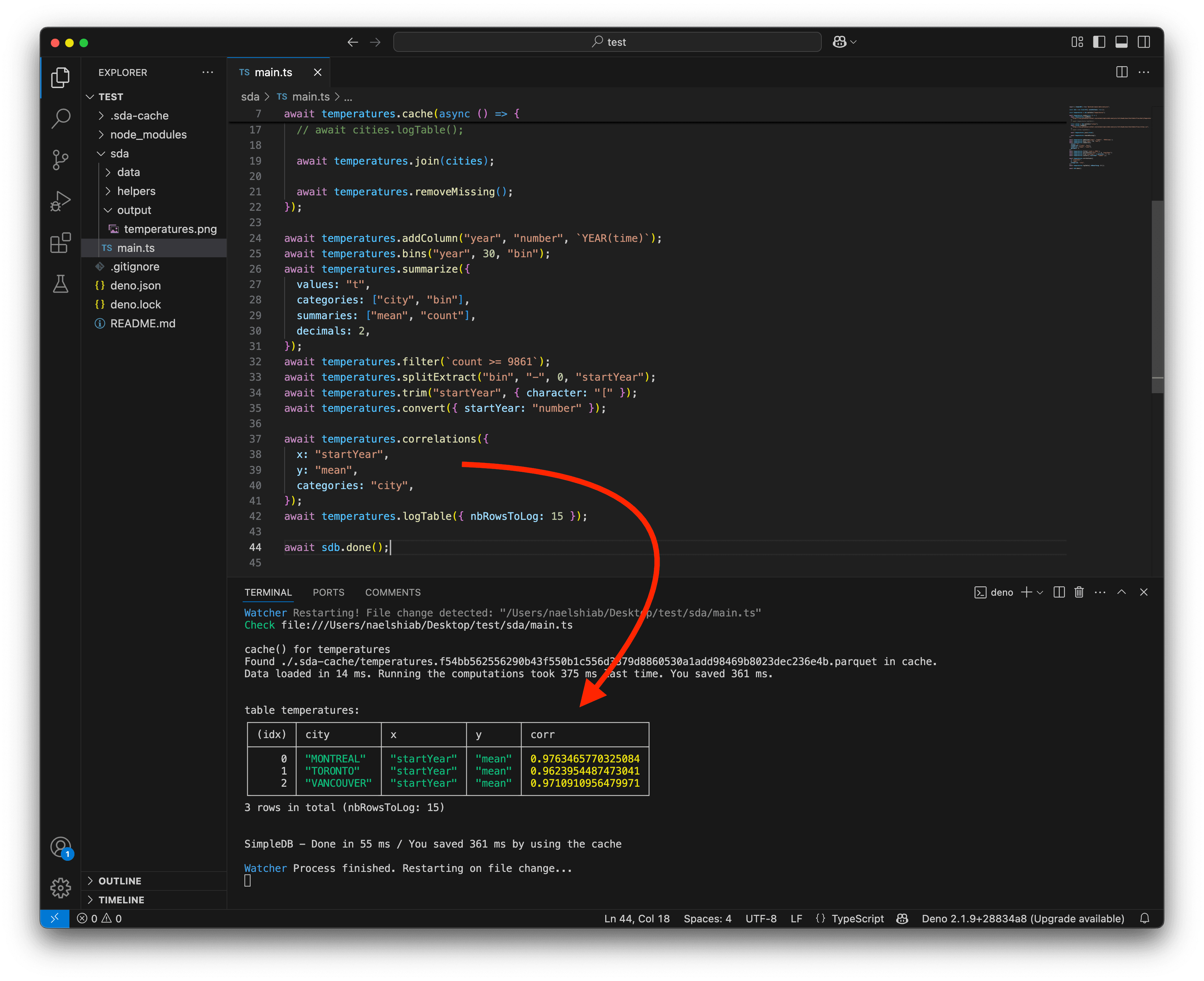Split the editor to the right

pos(1121,72)
